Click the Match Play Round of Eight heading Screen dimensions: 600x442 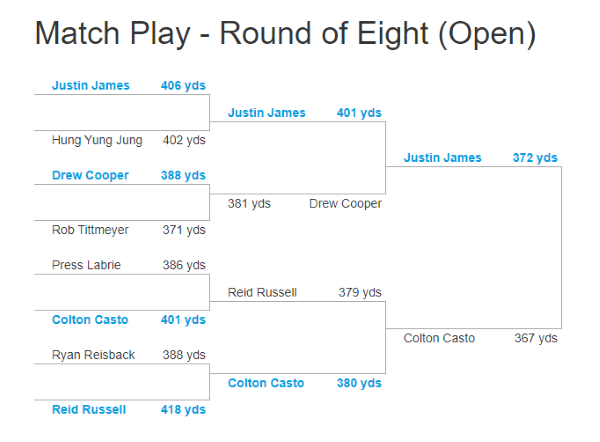point(285,34)
